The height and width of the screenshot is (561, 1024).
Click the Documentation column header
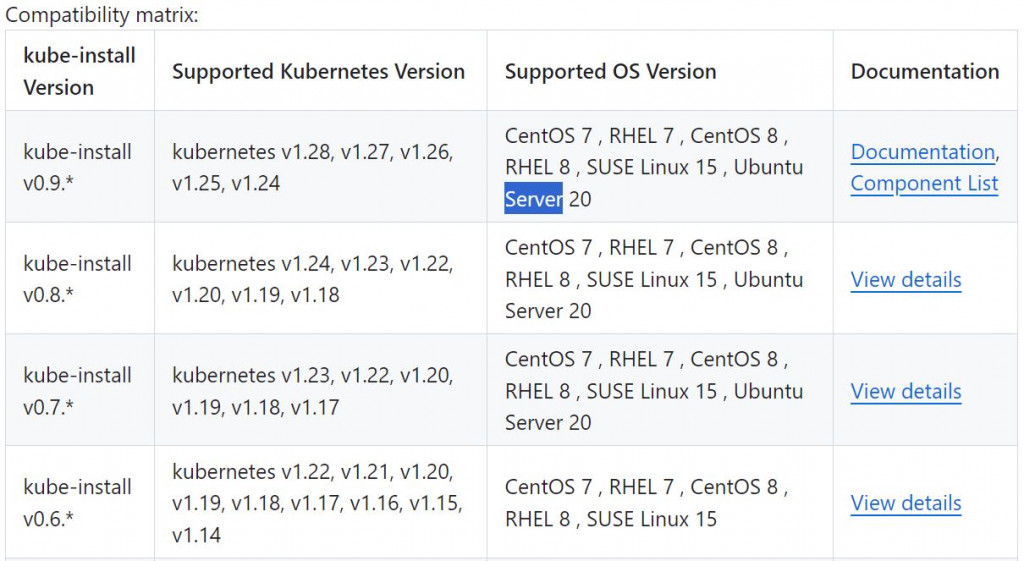click(924, 71)
